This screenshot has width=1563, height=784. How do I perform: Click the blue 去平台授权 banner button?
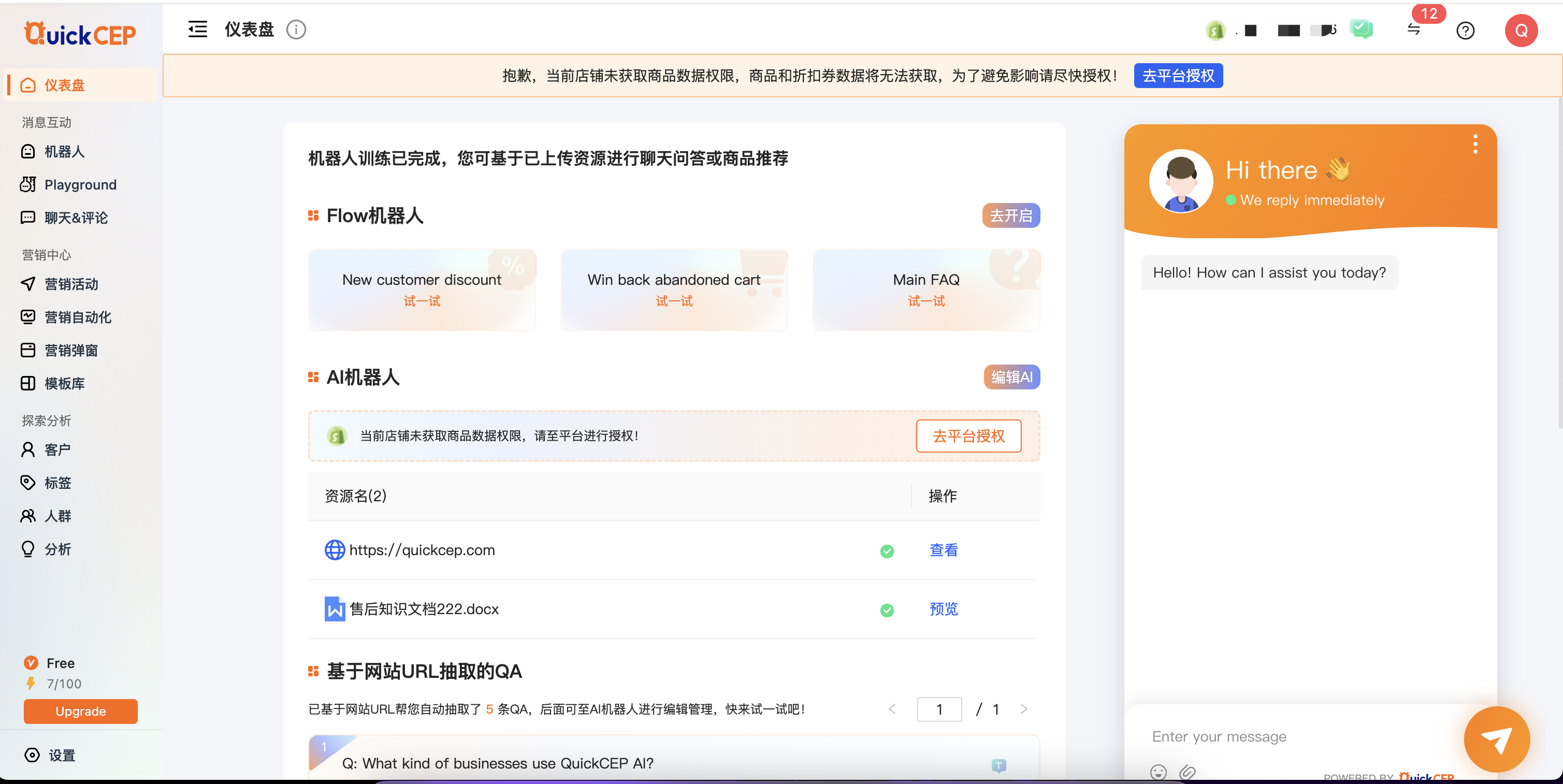[1178, 76]
